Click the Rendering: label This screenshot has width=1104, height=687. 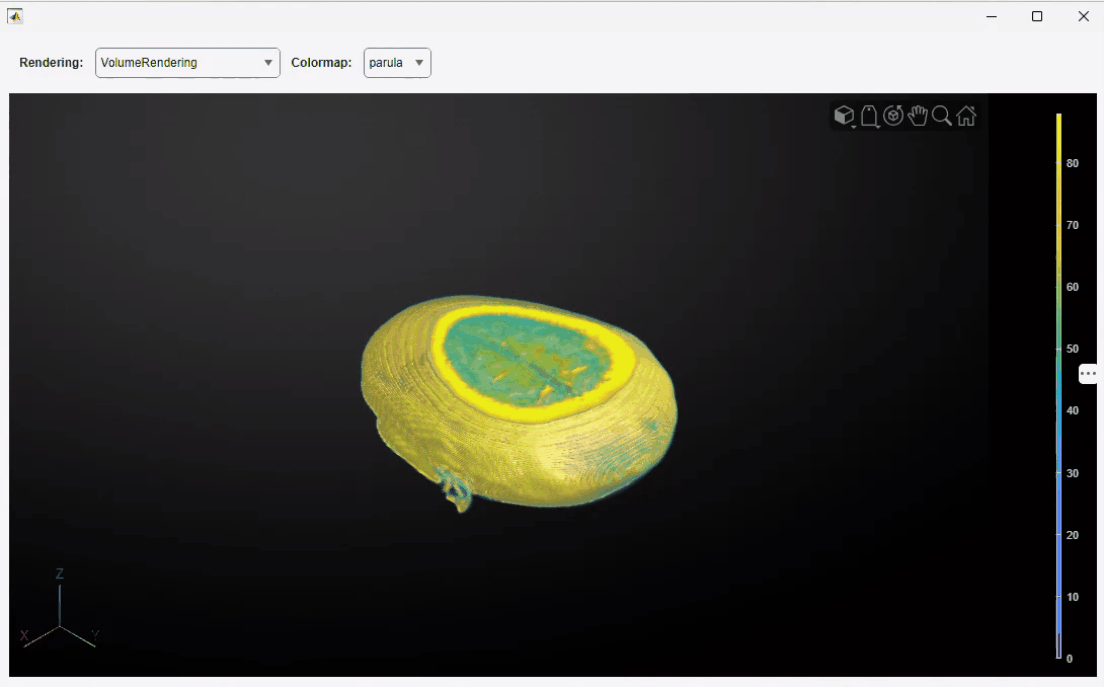pos(51,63)
